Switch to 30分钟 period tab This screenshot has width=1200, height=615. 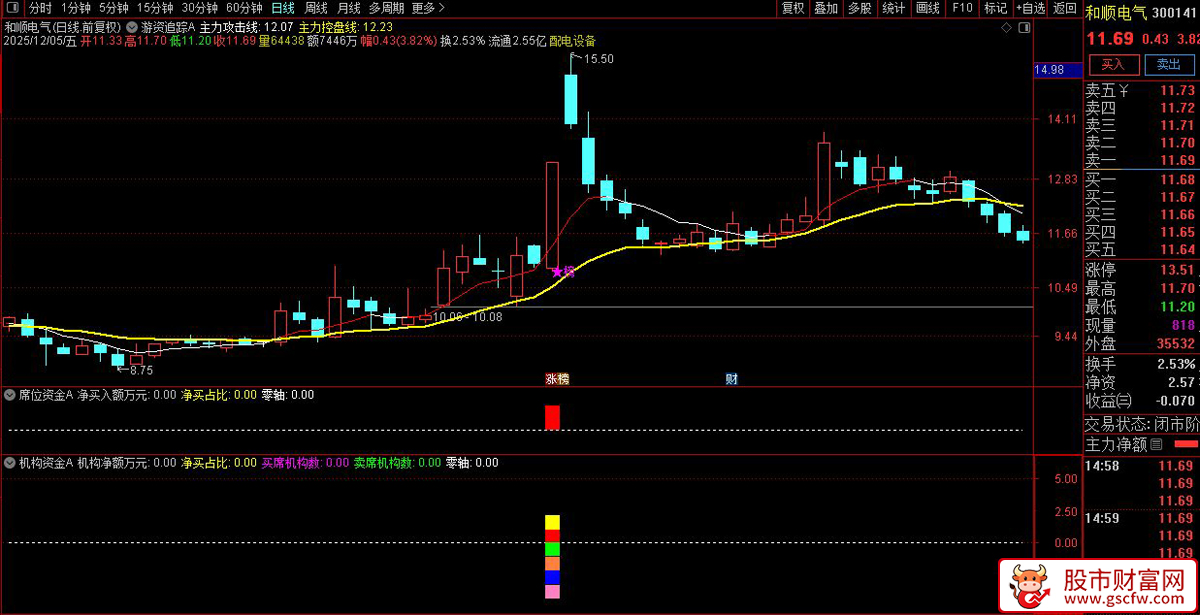[199, 8]
